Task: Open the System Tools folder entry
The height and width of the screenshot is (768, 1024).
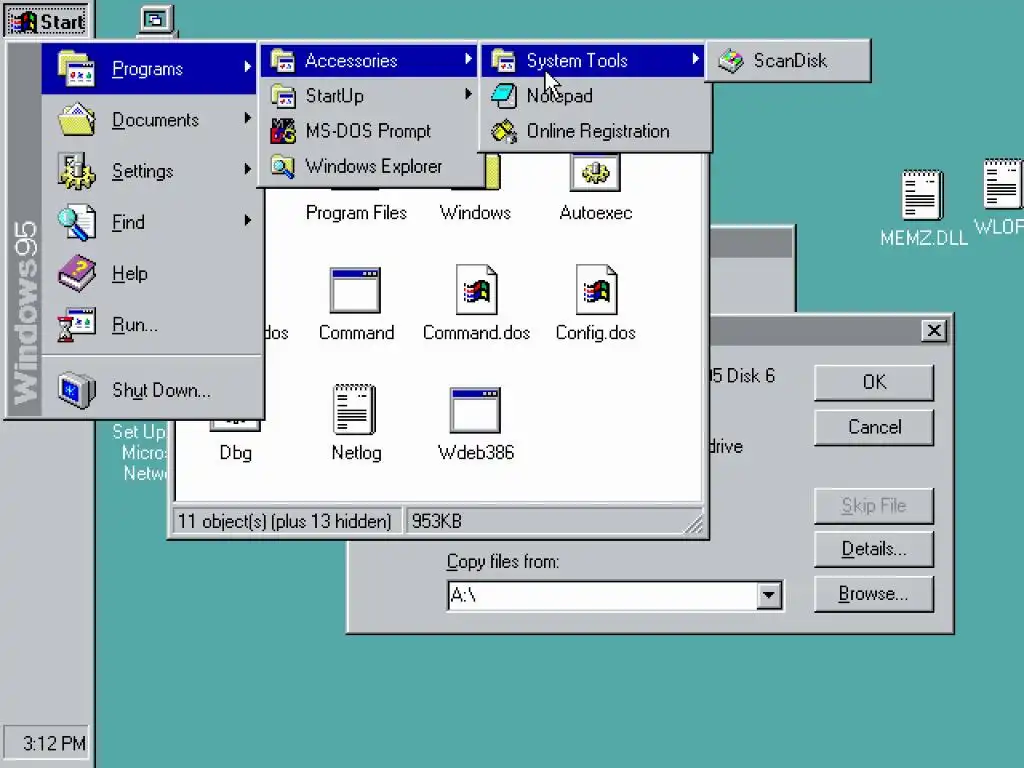Action: [x=593, y=61]
